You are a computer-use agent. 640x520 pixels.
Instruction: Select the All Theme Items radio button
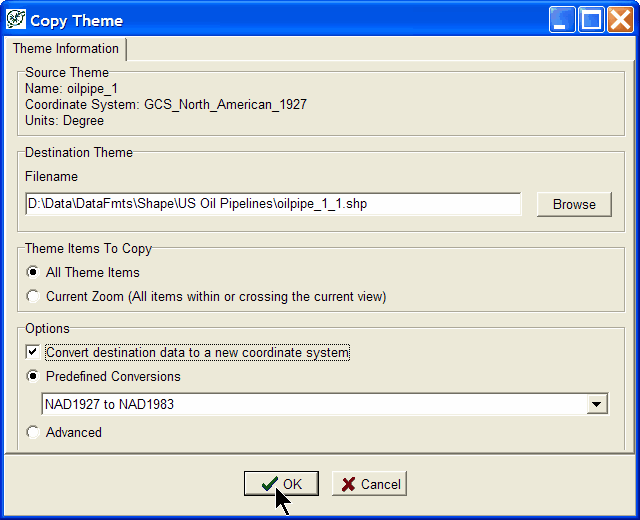pos(34,272)
